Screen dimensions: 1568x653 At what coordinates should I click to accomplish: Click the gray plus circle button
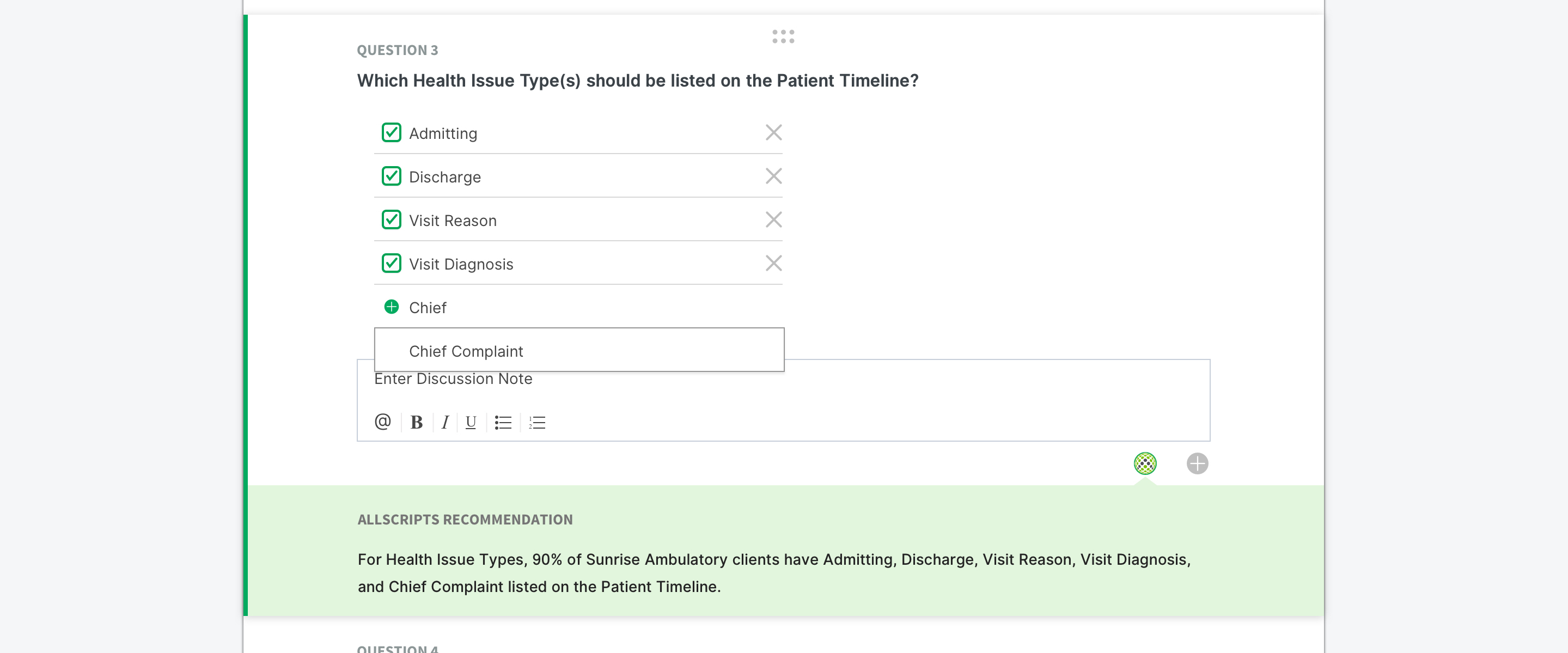tap(1197, 463)
